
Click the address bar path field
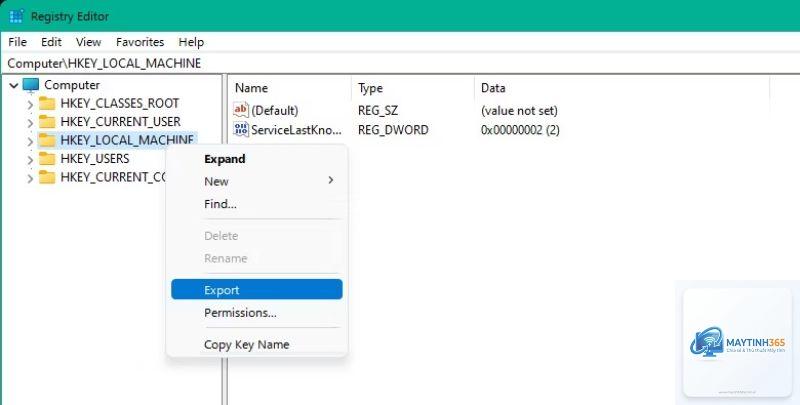[400, 63]
